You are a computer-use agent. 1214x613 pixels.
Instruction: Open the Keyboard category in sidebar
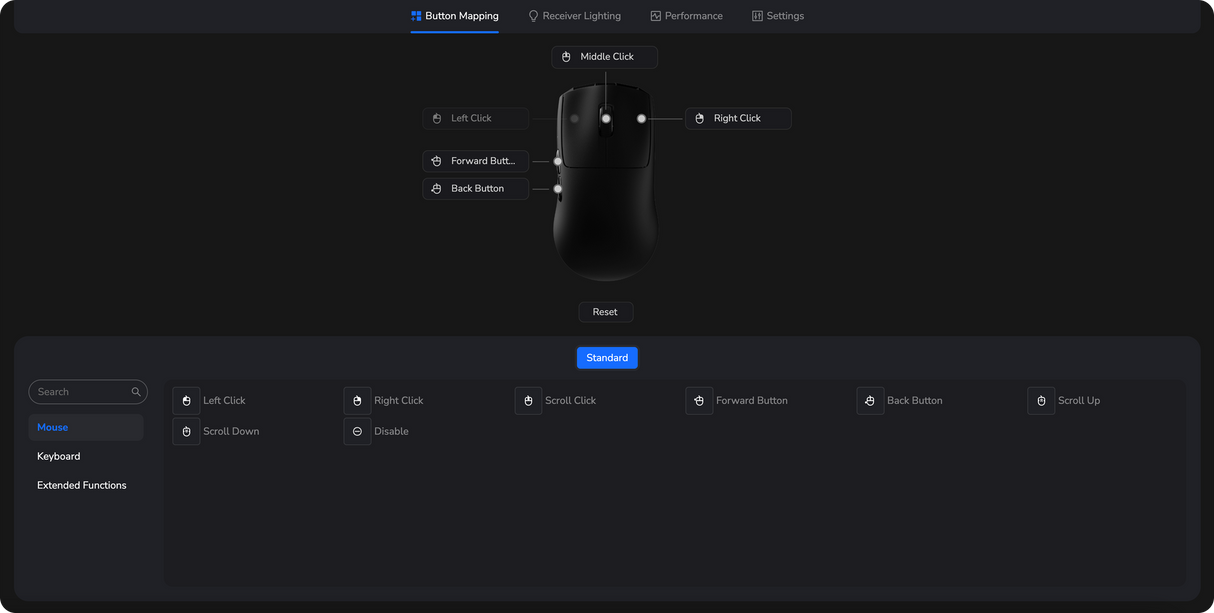point(59,457)
